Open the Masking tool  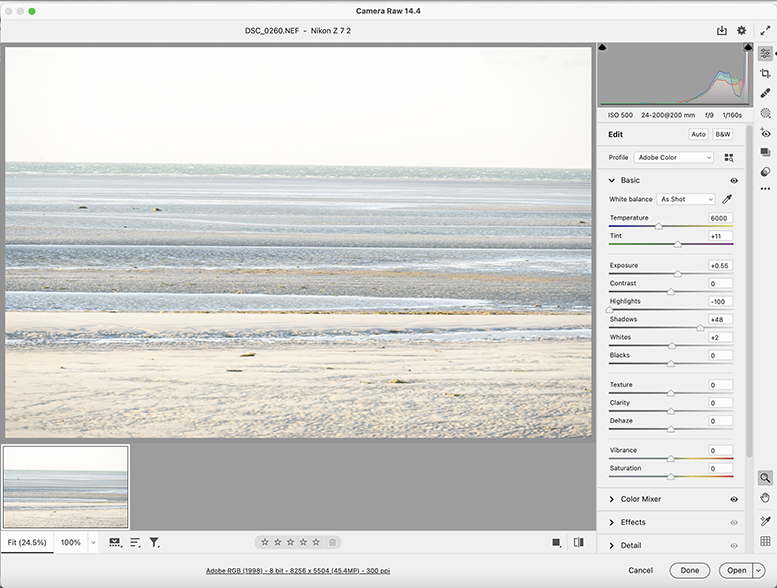[765, 113]
